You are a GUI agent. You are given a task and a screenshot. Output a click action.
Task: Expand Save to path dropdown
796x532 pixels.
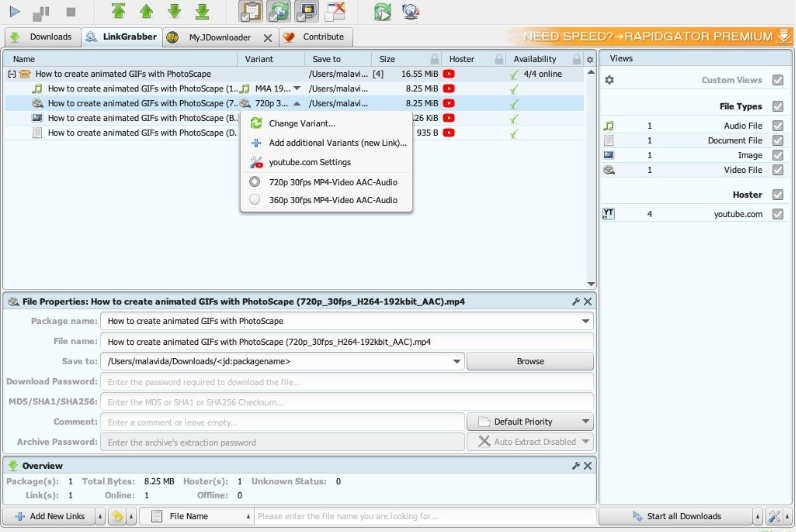456,361
